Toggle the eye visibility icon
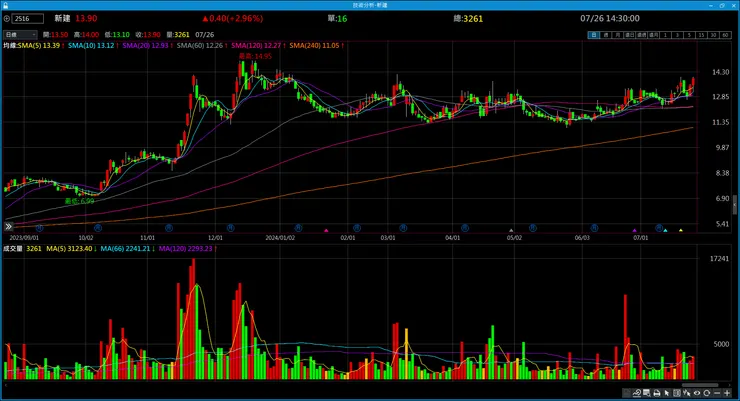Viewport: 740px width, 401px height. tap(697, 393)
